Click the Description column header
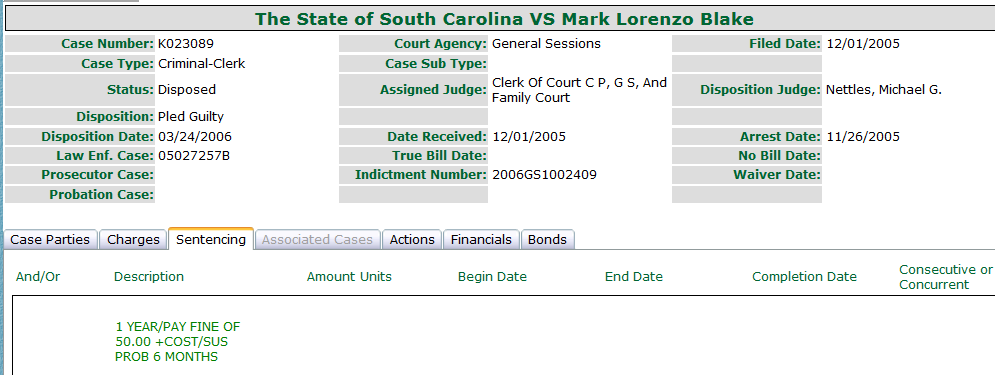 (x=149, y=277)
